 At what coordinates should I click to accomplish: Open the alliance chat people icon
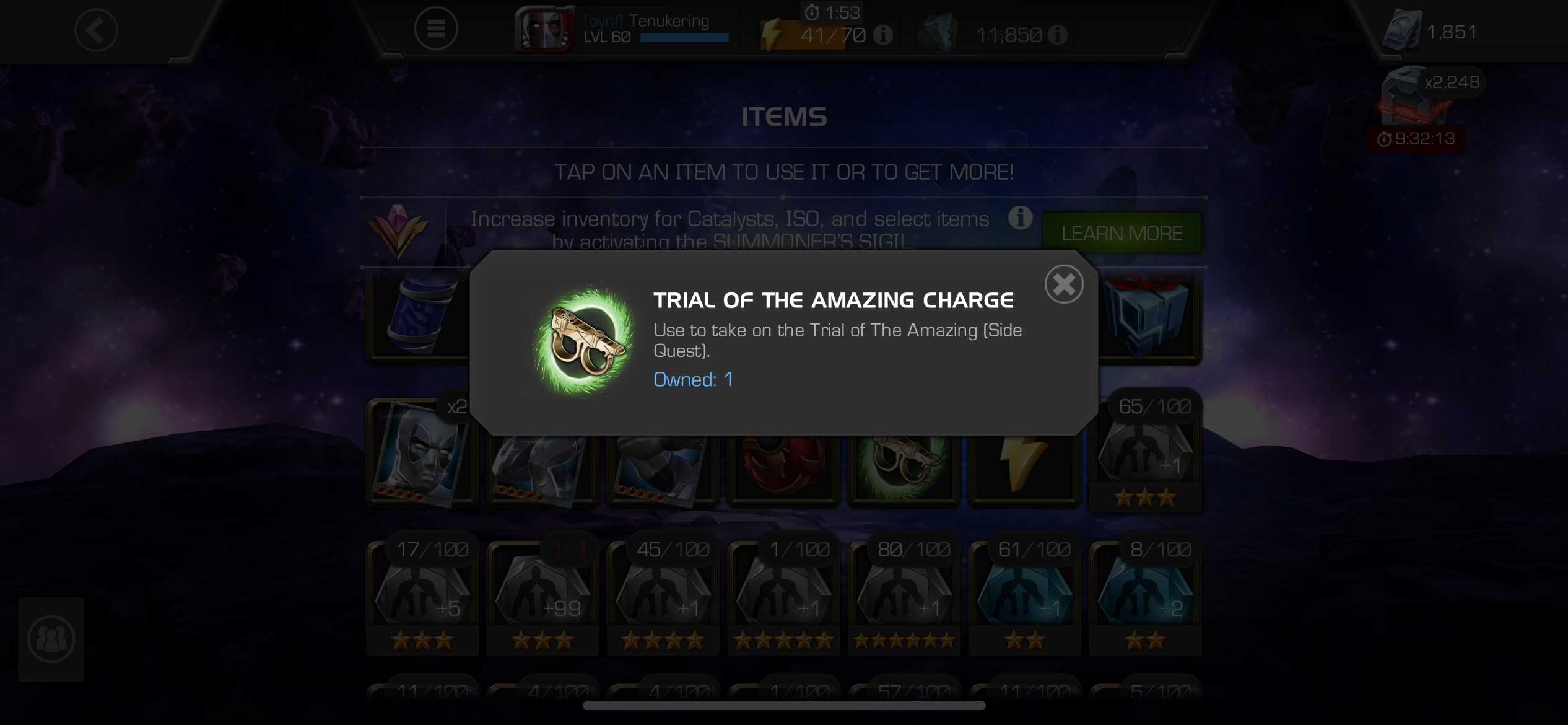click(x=51, y=639)
